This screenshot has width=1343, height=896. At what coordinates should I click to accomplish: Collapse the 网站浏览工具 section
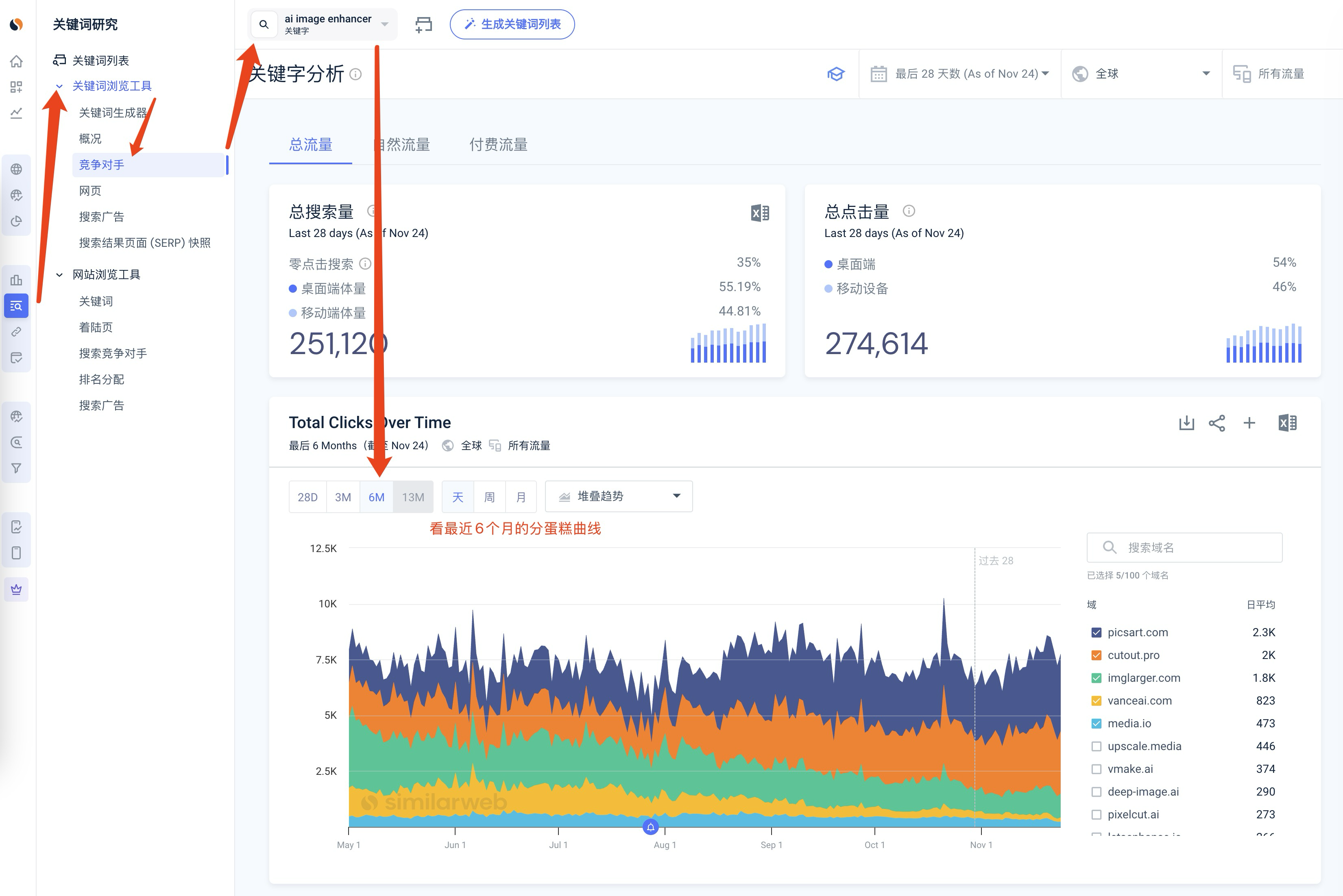tap(59, 275)
